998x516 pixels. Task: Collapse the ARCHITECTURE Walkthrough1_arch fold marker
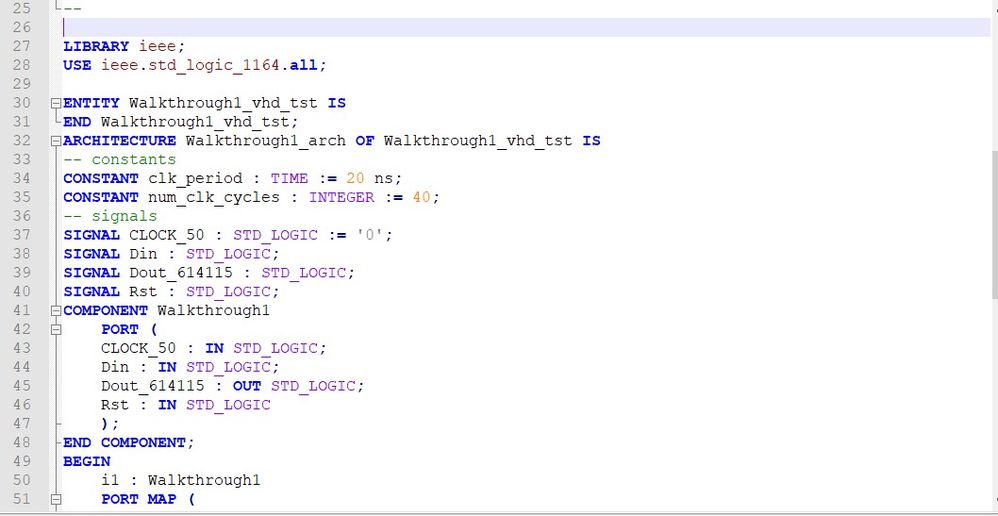[56, 141]
